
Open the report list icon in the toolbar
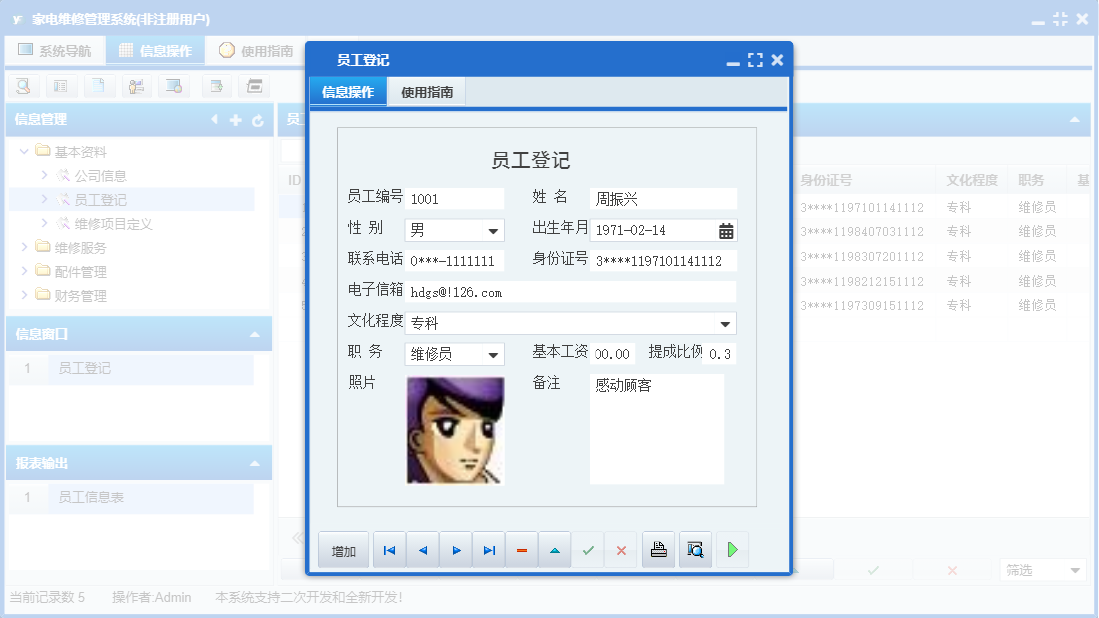[61, 86]
